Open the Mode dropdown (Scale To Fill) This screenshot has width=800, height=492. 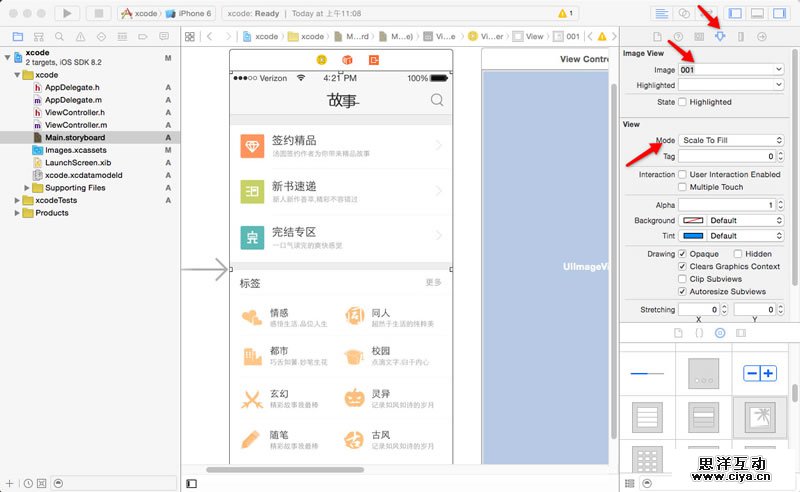[732, 141]
